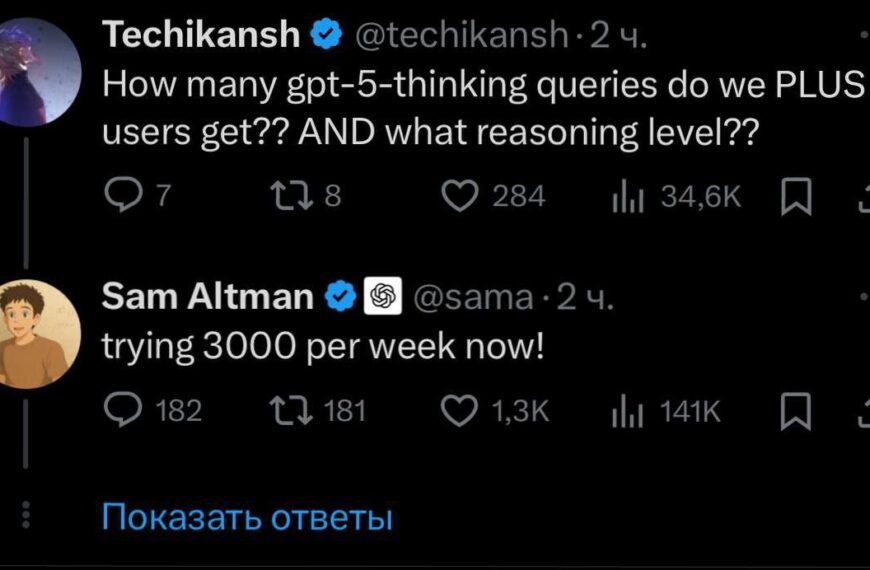Like Sam Altman's reply
The image size is (870, 570).
point(460,410)
